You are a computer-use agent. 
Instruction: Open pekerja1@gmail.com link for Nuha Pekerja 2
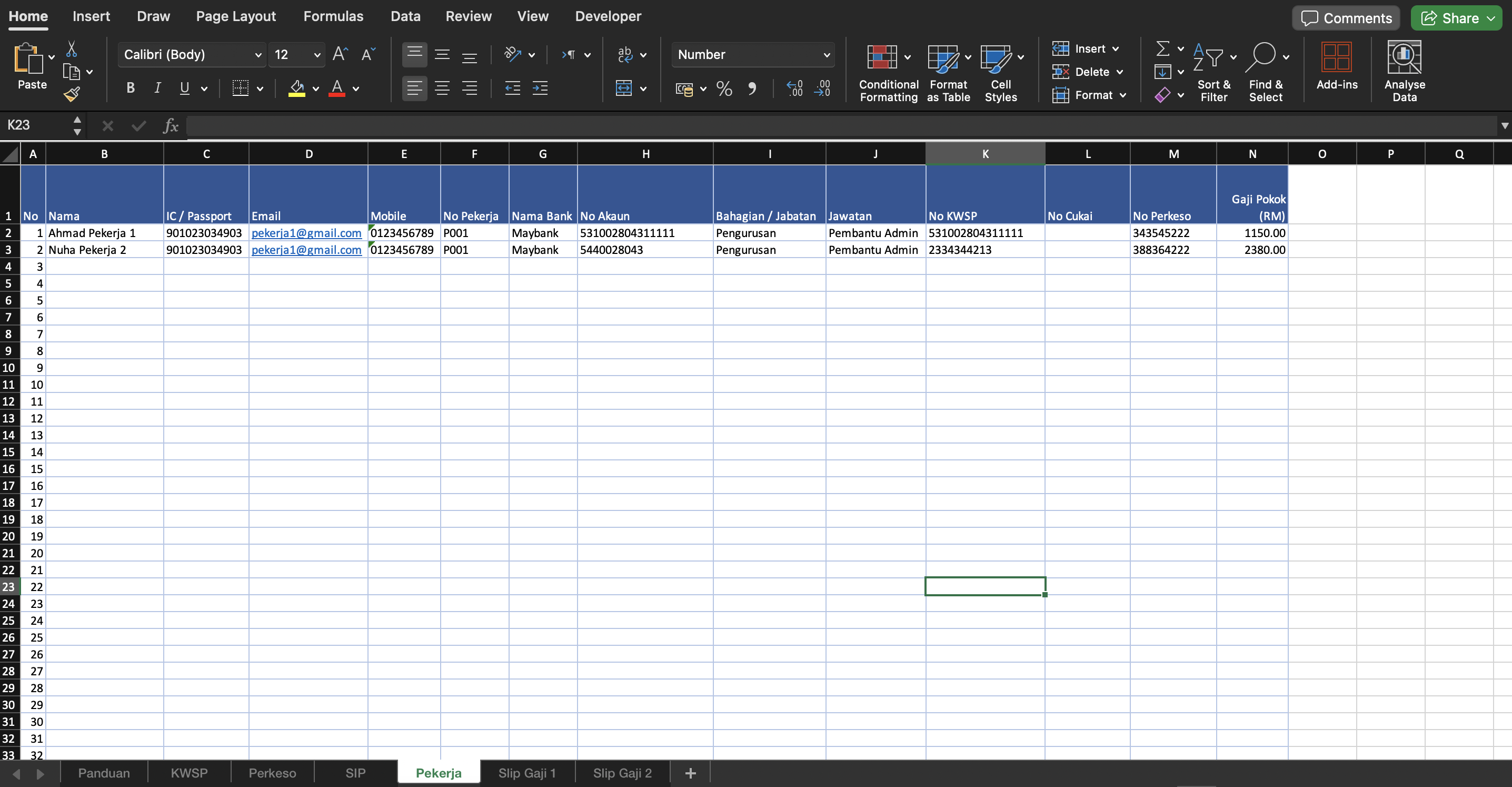306,250
